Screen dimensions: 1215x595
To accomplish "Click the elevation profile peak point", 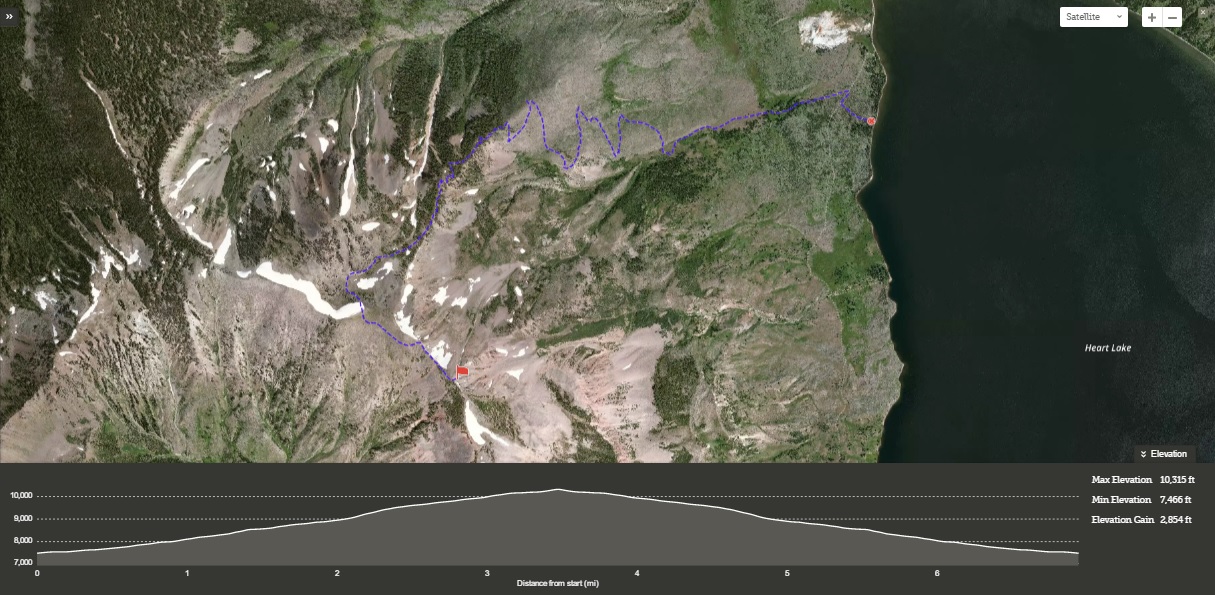I will coord(558,490).
